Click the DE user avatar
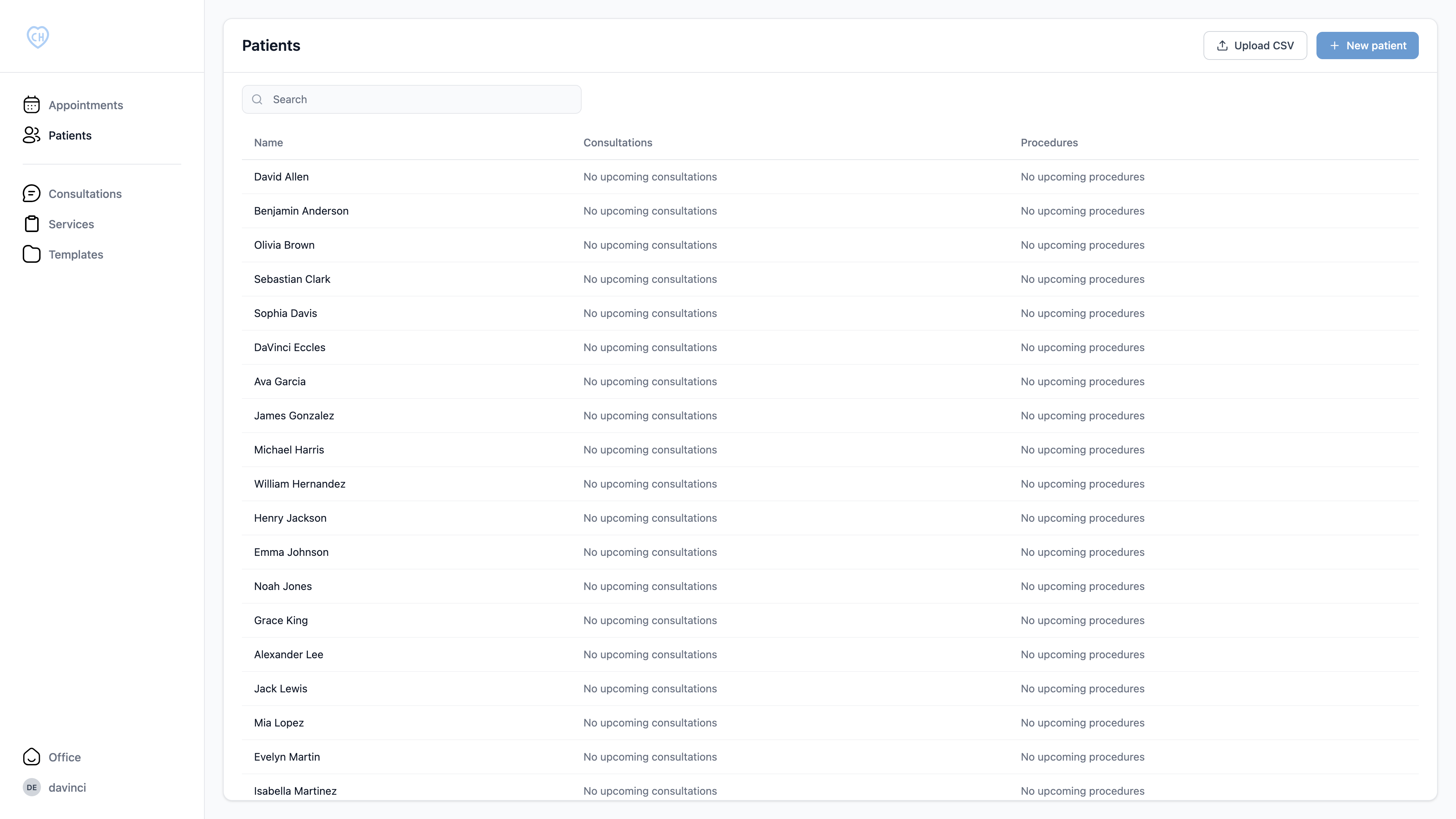The width and height of the screenshot is (1456, 819). pyautogui.click(x=31, y=788)
